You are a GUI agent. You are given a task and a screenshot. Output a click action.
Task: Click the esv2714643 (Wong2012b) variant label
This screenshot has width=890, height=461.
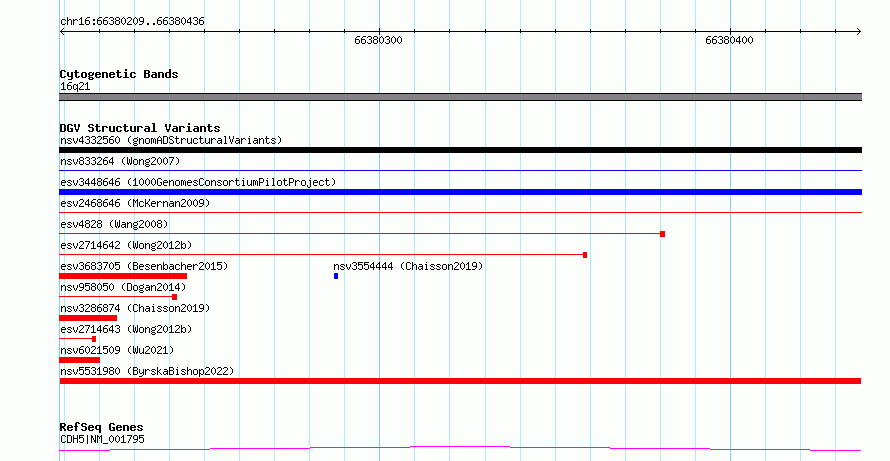[x=126, y=329]
